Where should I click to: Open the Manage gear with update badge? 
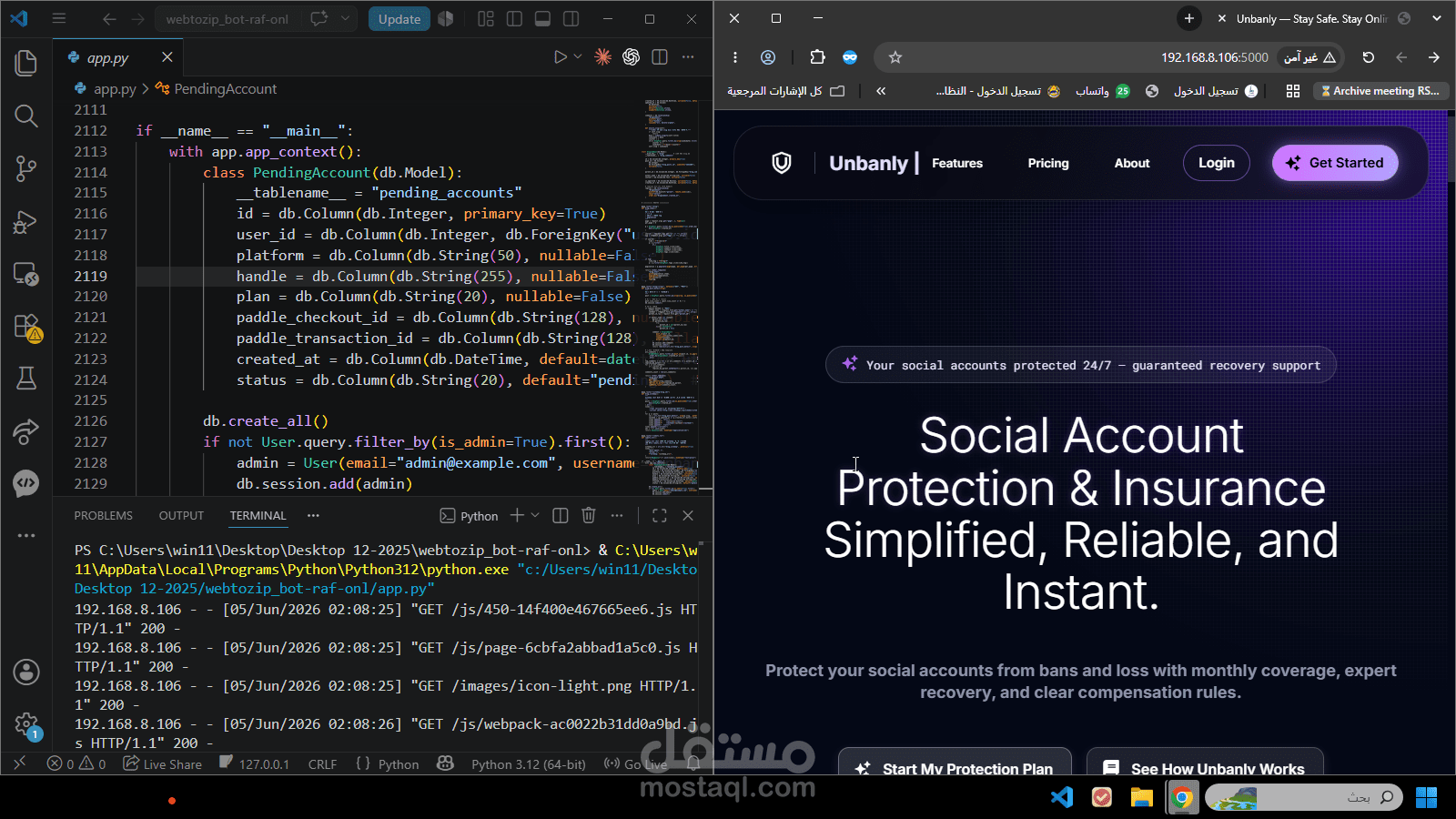coord(26,725)
